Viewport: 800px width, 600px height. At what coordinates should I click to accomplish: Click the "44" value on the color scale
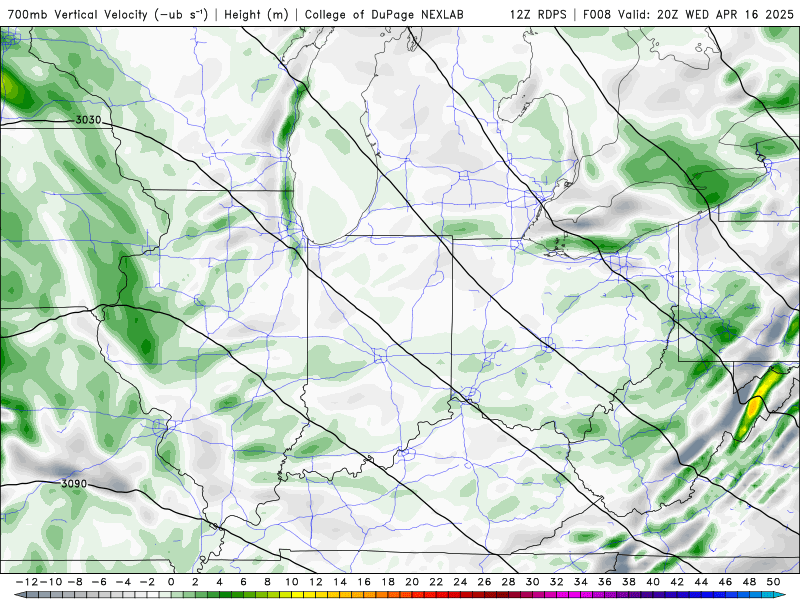[702, 582]
